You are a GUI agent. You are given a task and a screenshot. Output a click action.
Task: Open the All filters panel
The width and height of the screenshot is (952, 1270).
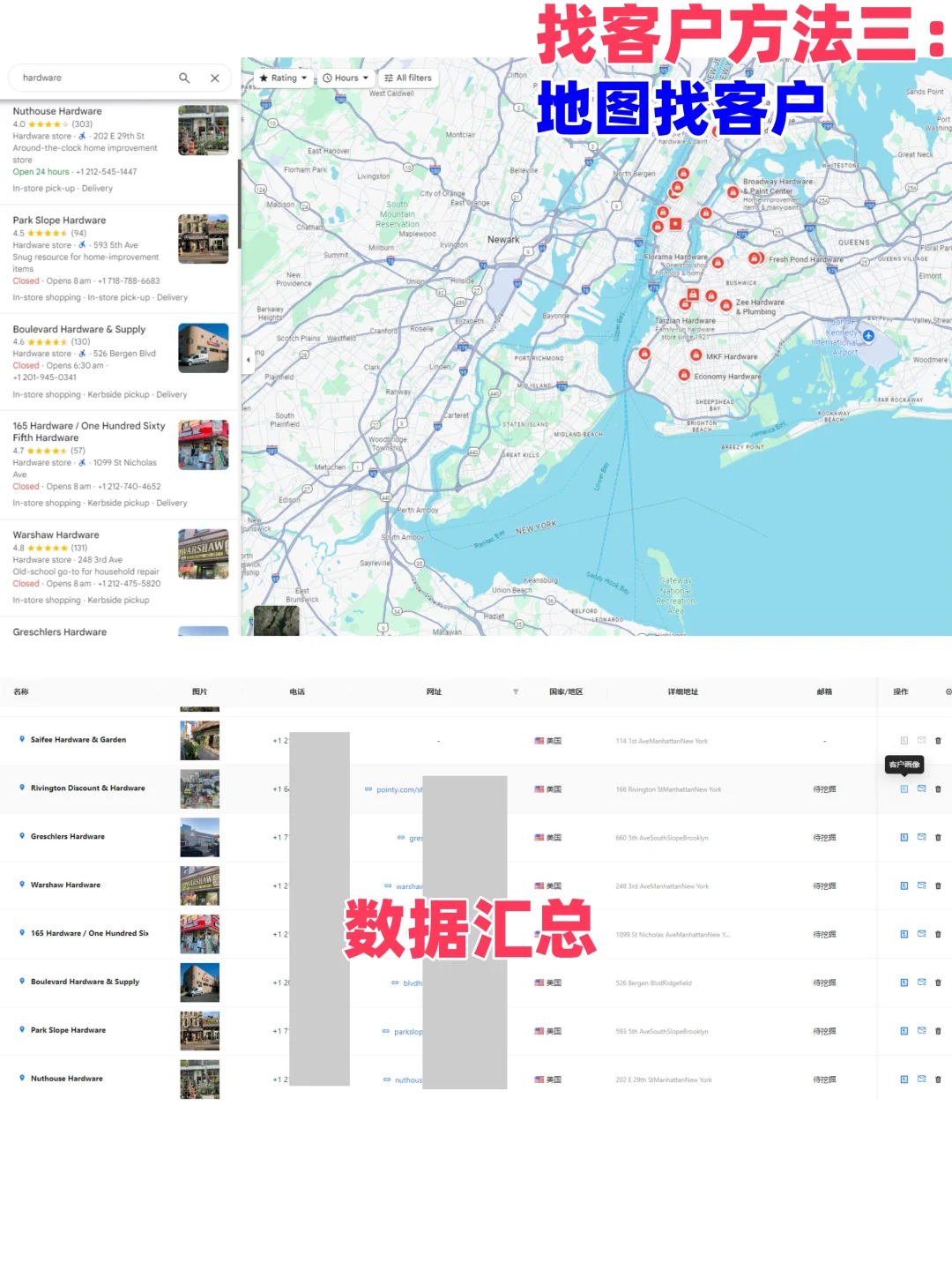409,78
